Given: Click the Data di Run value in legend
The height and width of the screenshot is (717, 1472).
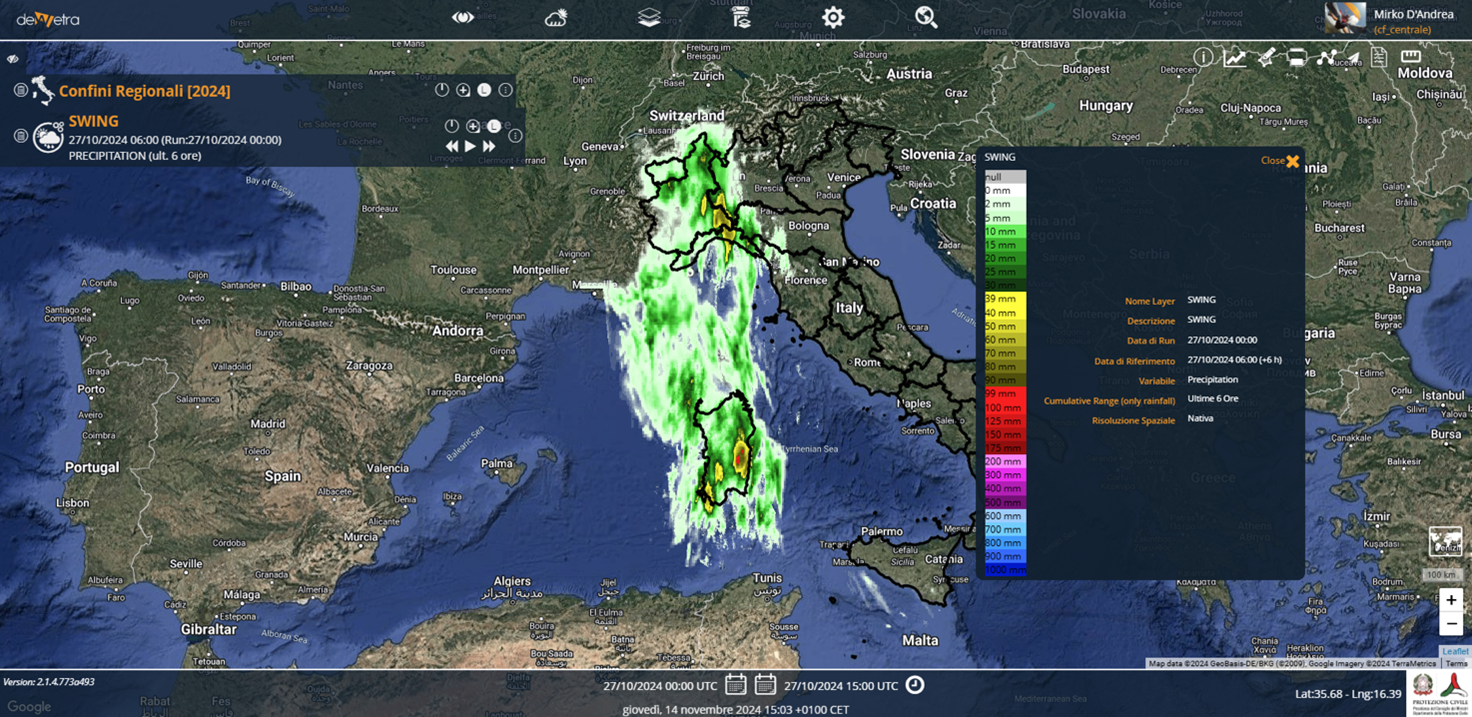Looking at the screenshot, I should point(1222,340).
